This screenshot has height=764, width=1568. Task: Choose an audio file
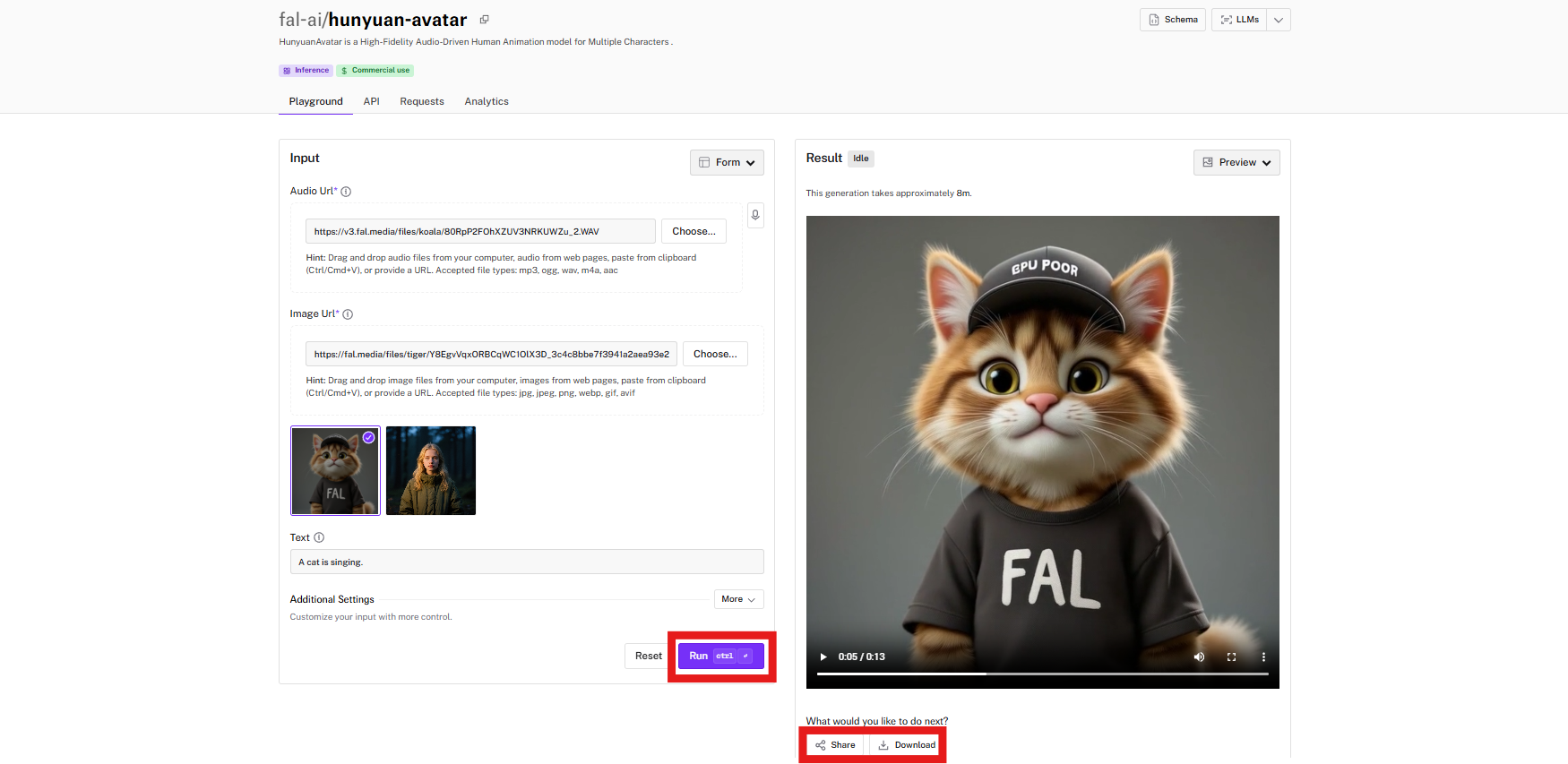pos(694,231)
